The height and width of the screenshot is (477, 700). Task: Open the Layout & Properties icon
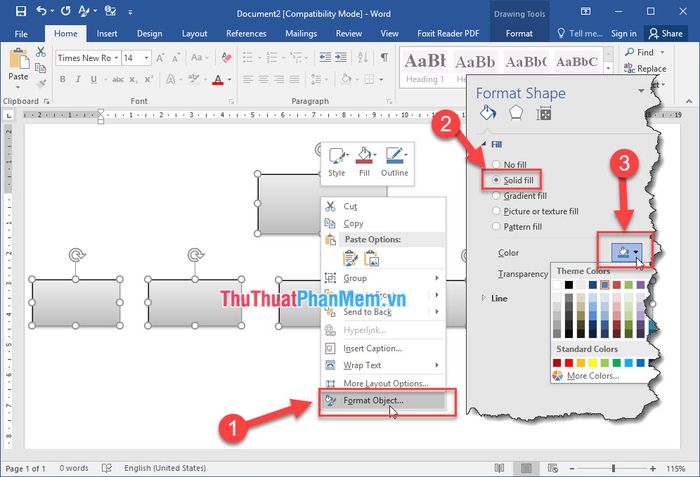pyautogui.click(x=545, y=113)
